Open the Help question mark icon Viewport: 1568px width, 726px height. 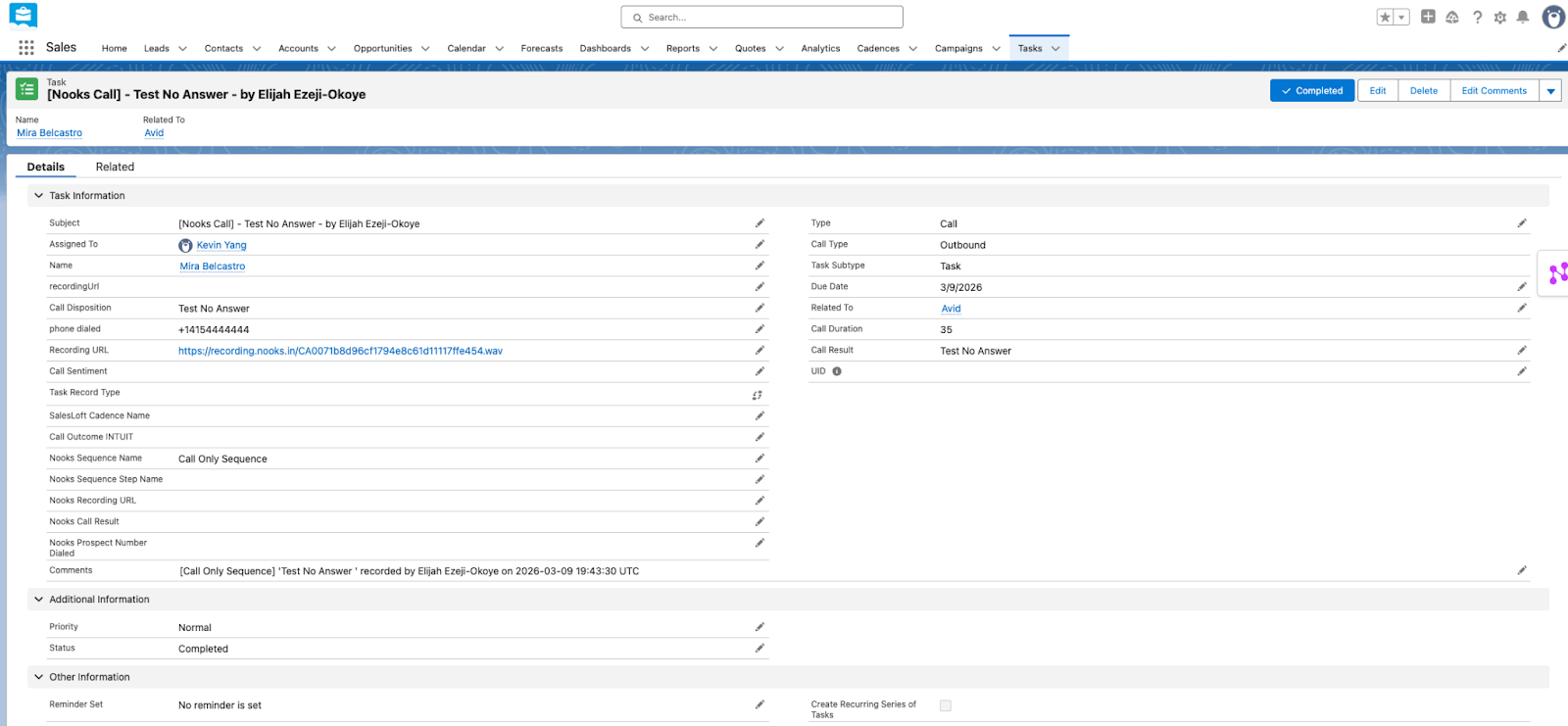(1477, 17)
